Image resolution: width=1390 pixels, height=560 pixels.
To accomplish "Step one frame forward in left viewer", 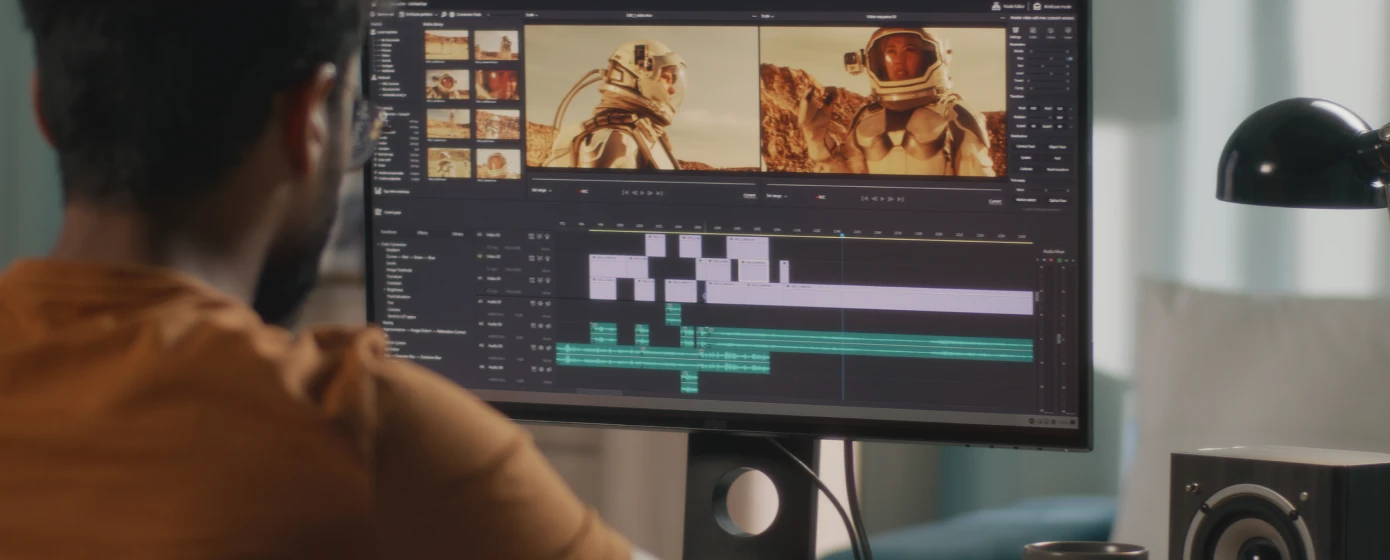I will click(650, 193).
